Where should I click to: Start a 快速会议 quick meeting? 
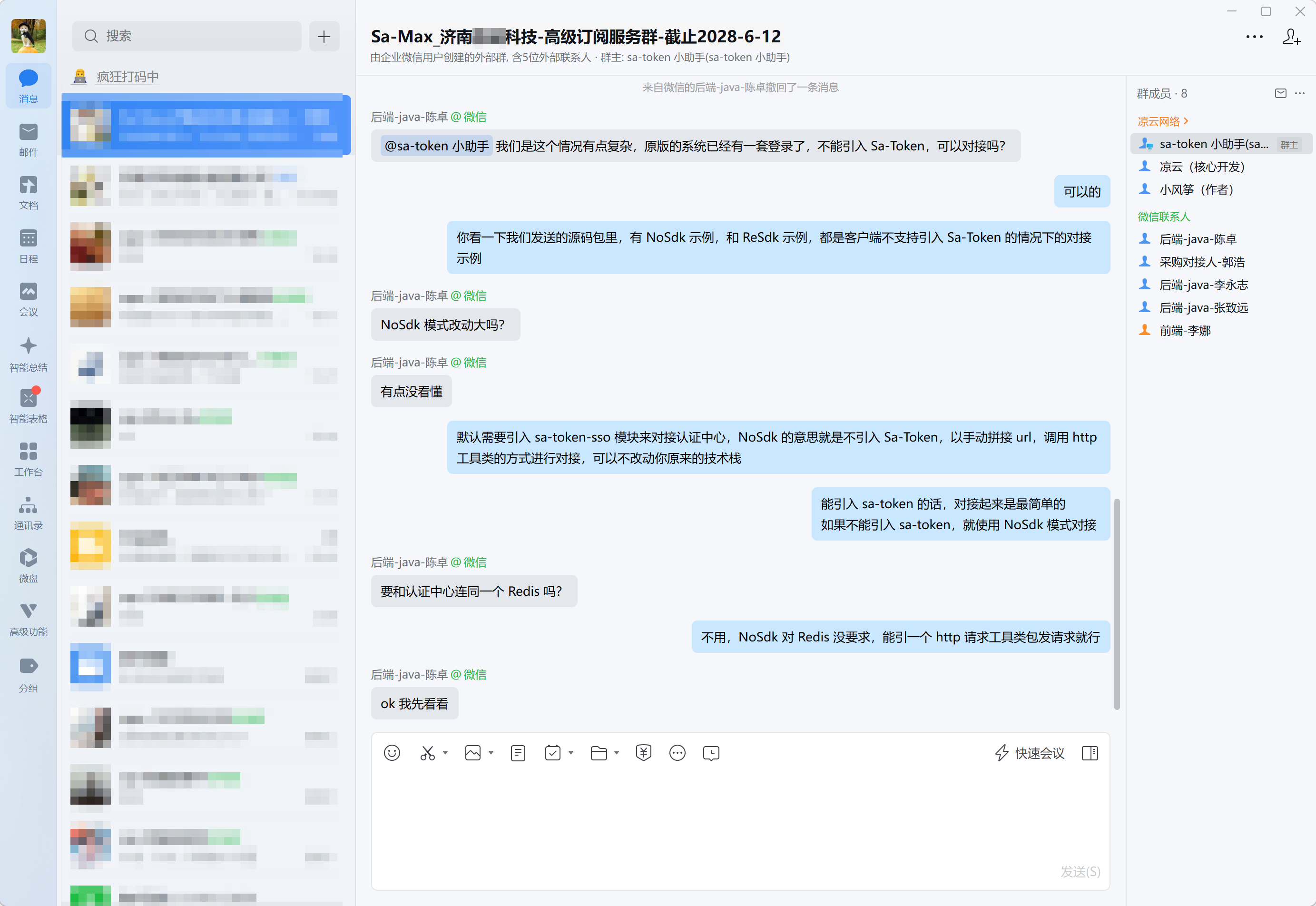tap(1030, 753)
